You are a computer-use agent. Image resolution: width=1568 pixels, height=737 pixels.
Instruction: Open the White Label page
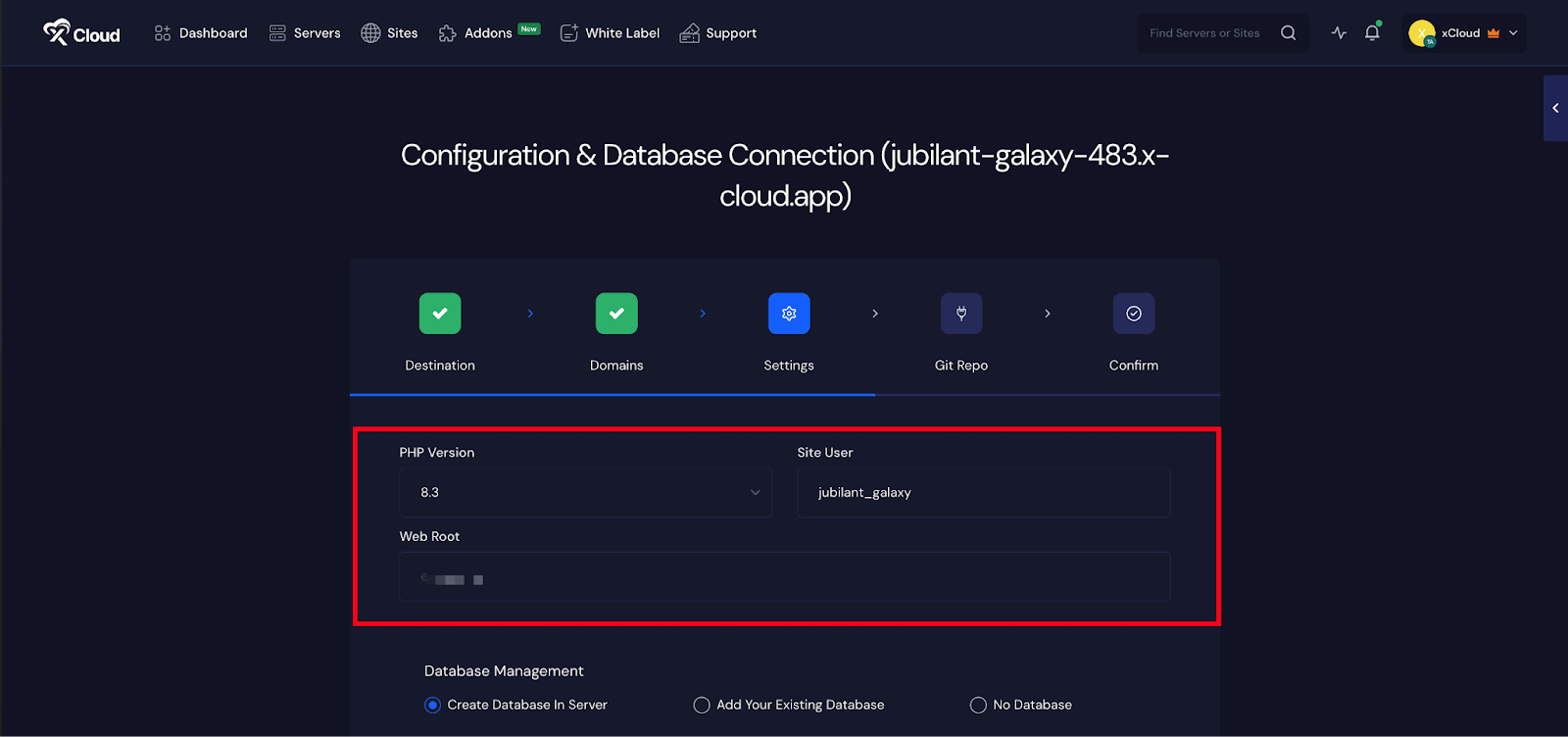tap(610, 33)
